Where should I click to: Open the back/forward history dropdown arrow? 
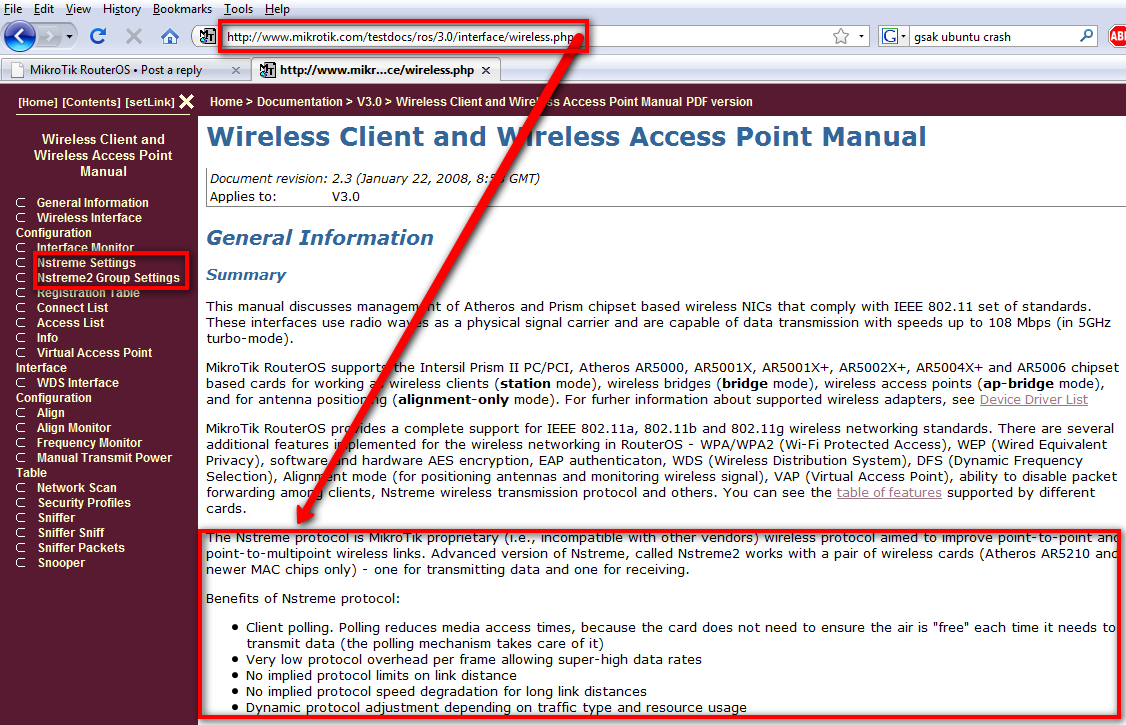click(x=69, y=36)
